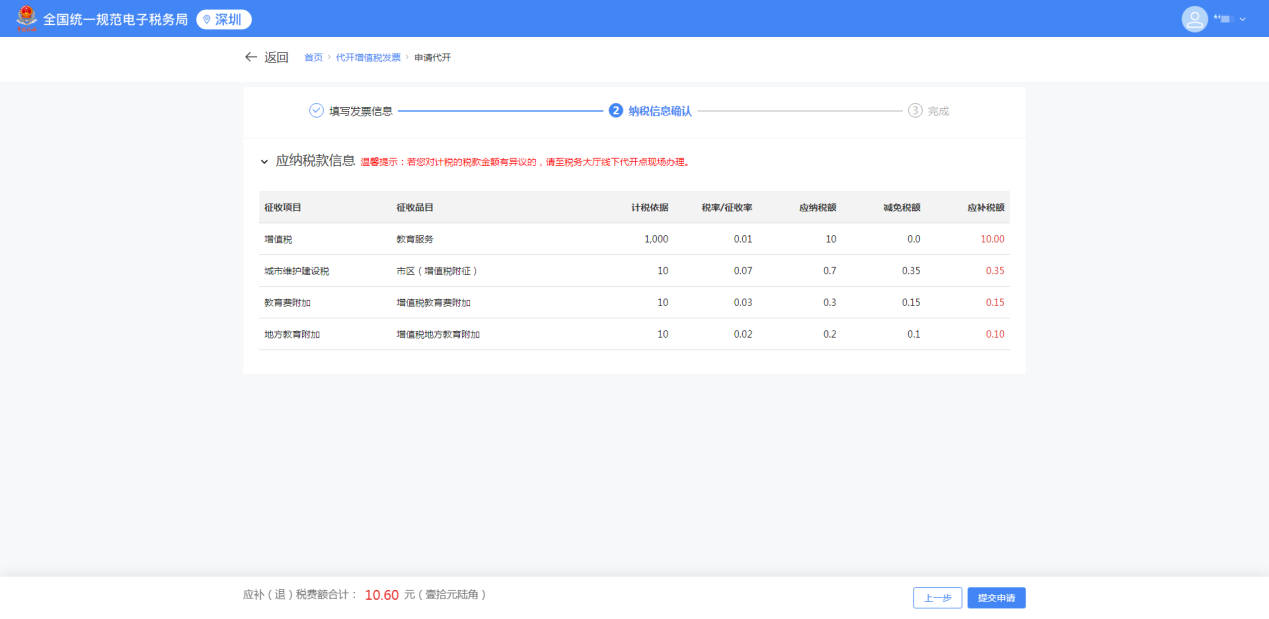Select the 市区（增值税附征） cell

[438, 271]
